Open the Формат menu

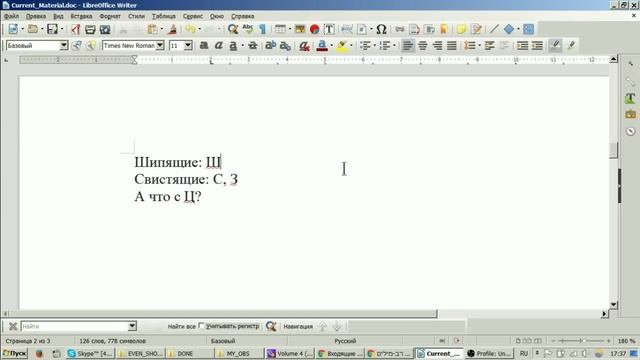click(x=110, y=16)
